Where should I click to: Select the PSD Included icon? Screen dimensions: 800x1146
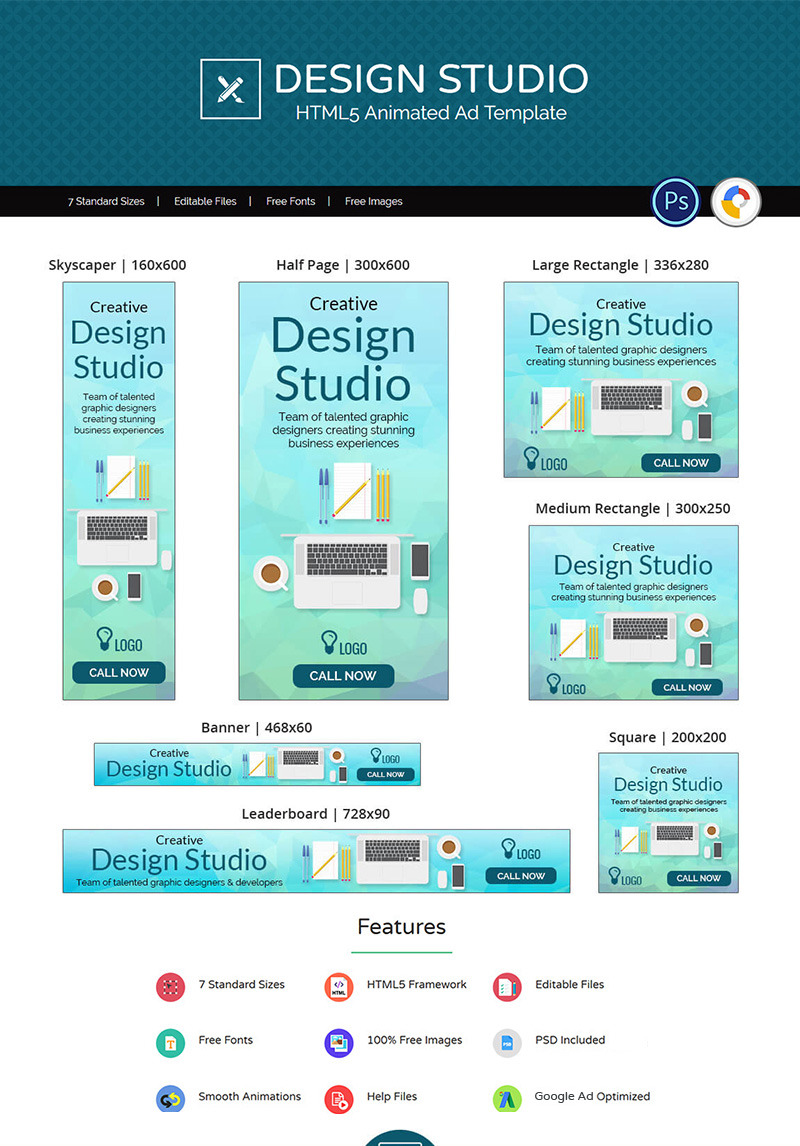tap(506, 1042)
